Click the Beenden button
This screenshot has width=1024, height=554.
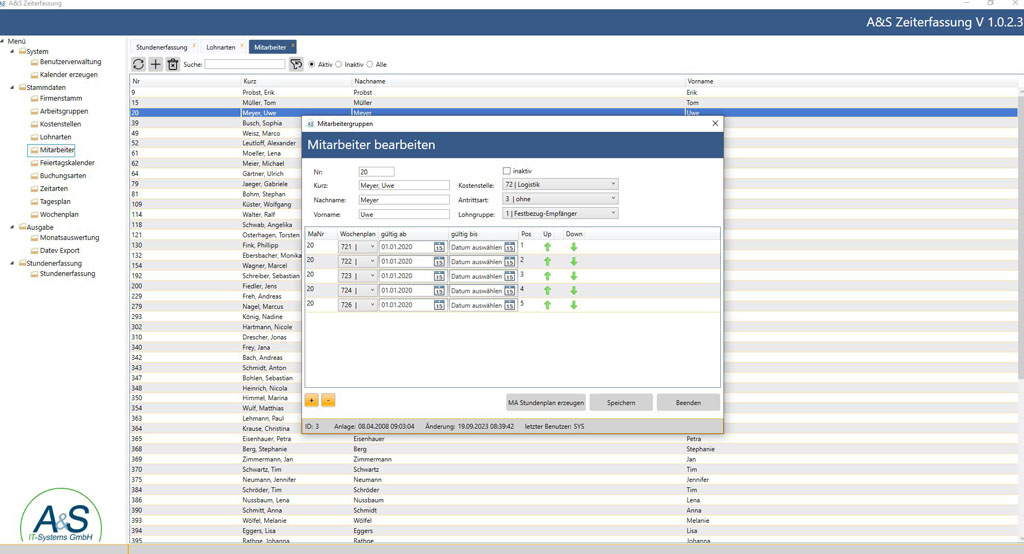(688, 402)
